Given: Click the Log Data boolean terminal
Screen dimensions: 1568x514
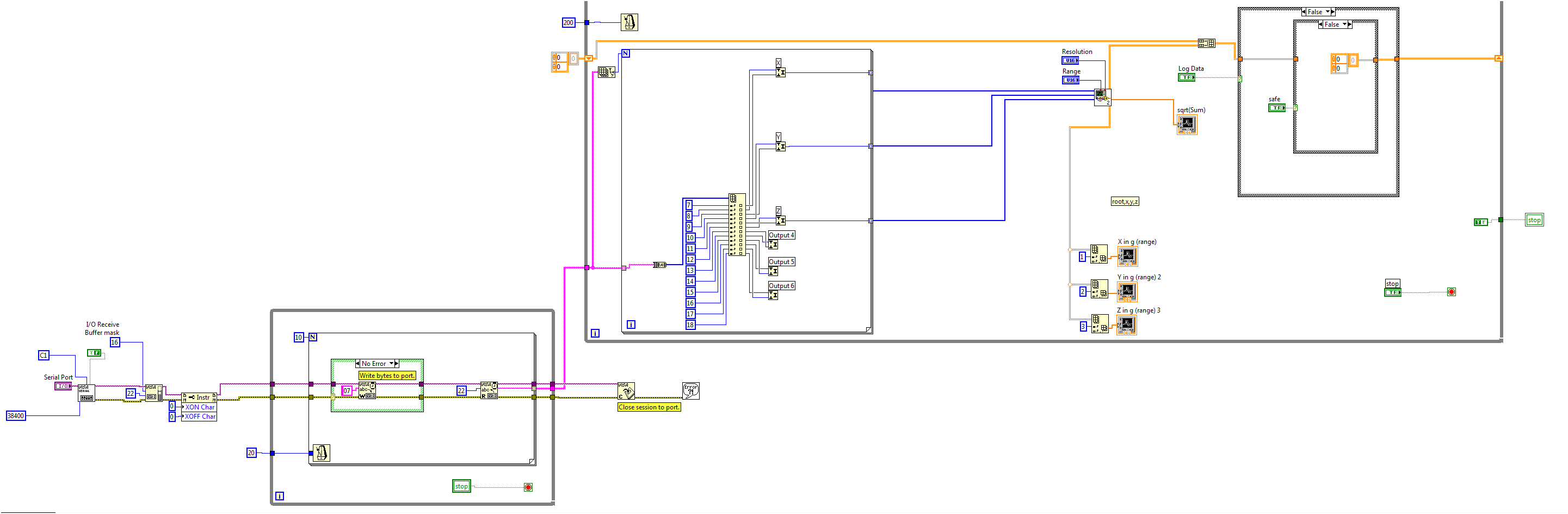Looking at the screenshot, I should coord(1187,77).
